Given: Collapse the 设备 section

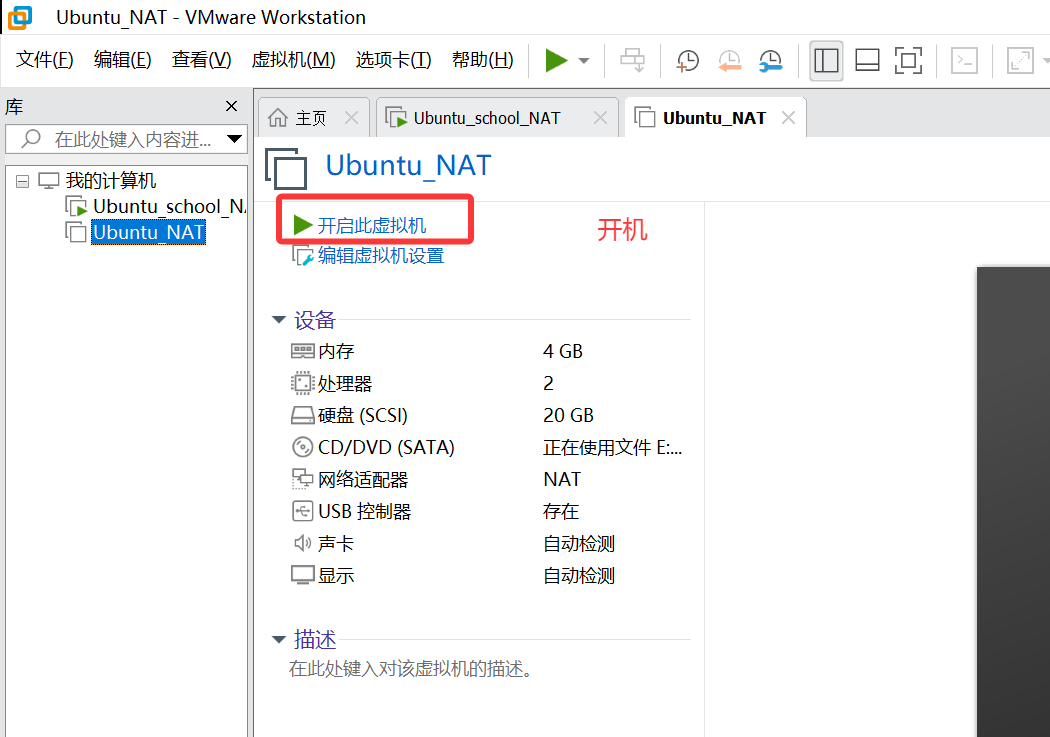Looking at the screenshot, I should (279, 319).
